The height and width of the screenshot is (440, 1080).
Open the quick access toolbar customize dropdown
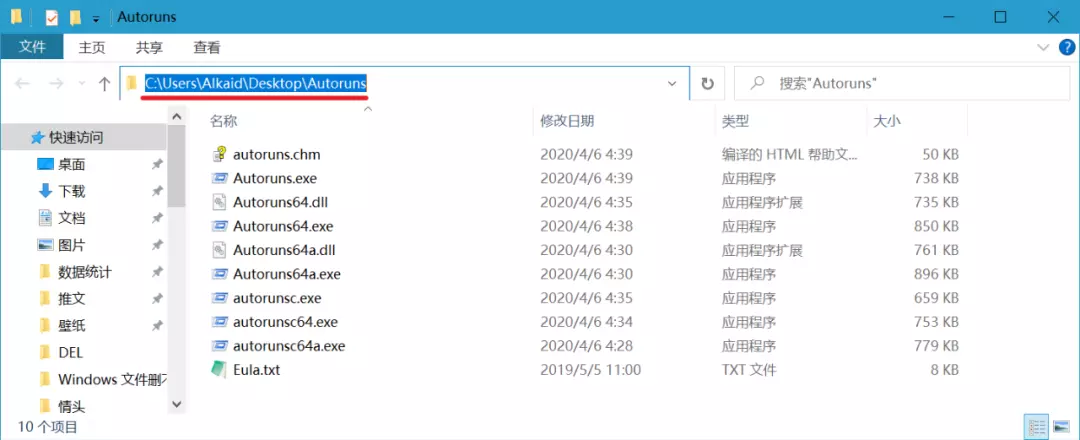pos(96,18)
